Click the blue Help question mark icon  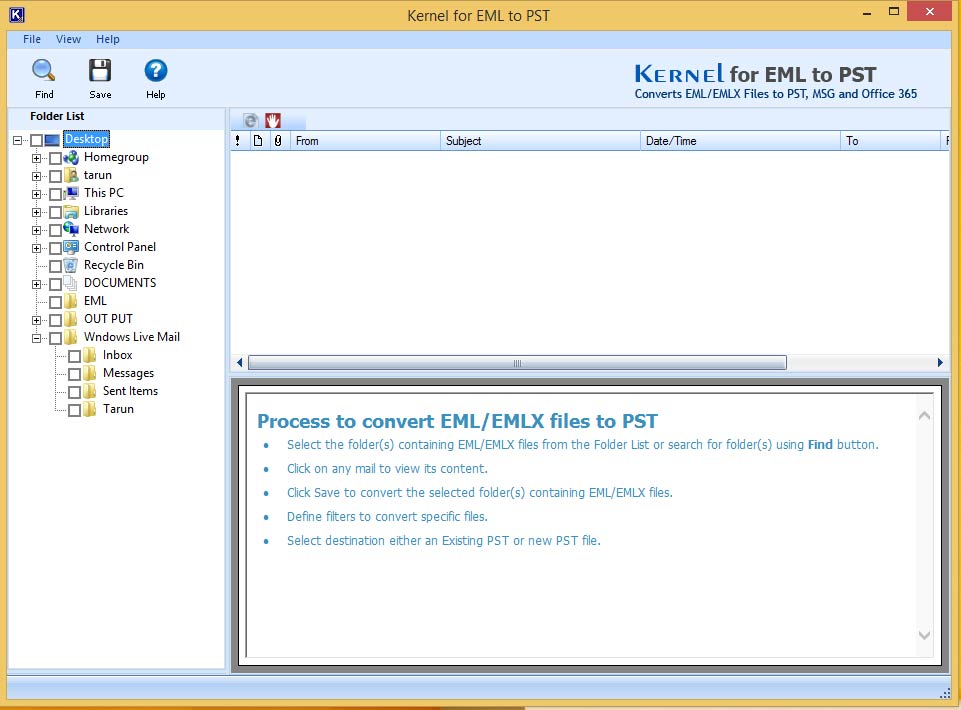[156, 71]
